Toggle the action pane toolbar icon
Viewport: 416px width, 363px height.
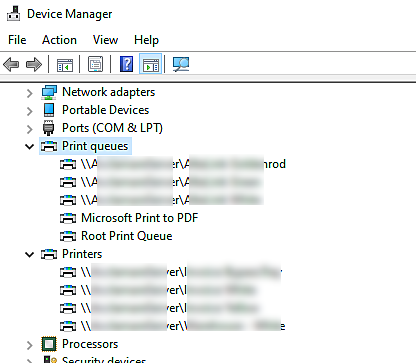(x=150, y=64)
